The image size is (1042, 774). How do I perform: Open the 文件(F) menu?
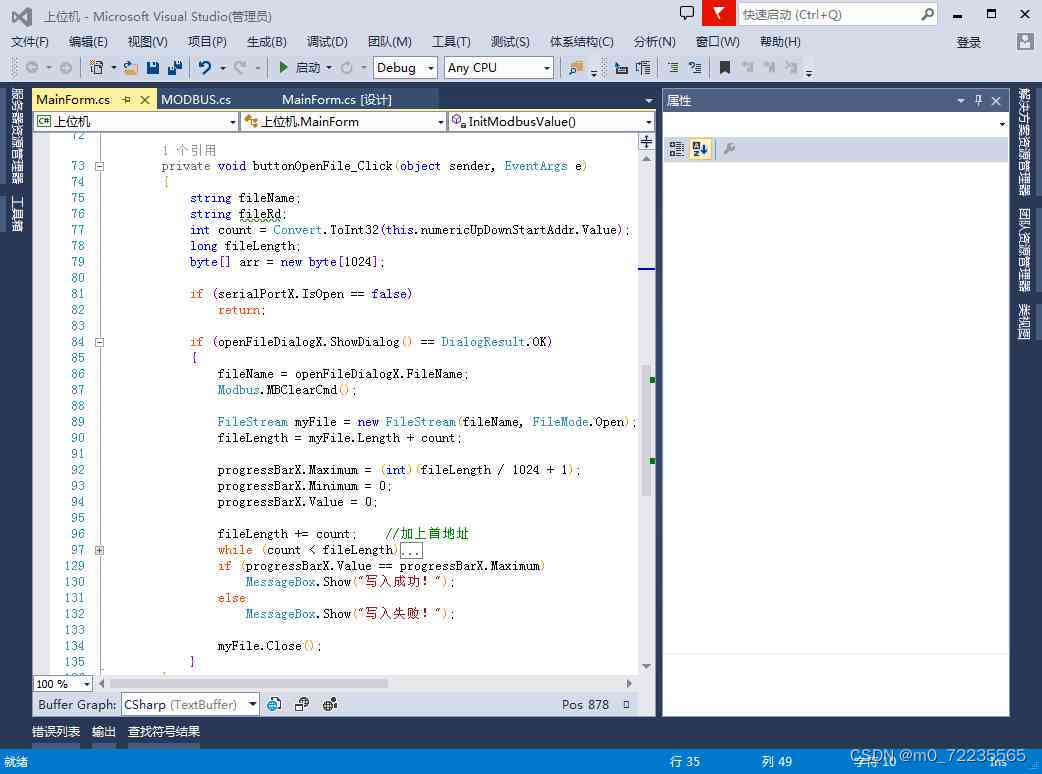(x=30, y=42)
